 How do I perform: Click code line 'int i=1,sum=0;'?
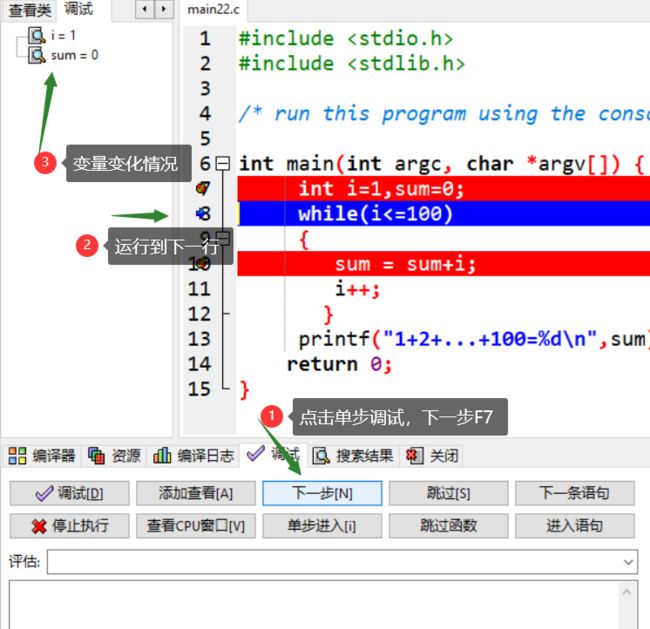[381, 189]
